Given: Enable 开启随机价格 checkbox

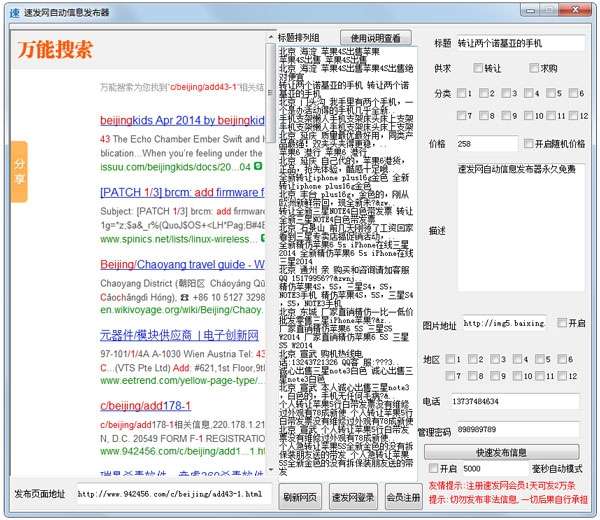Looking at the screenshot, I should [x=528, y=143].
